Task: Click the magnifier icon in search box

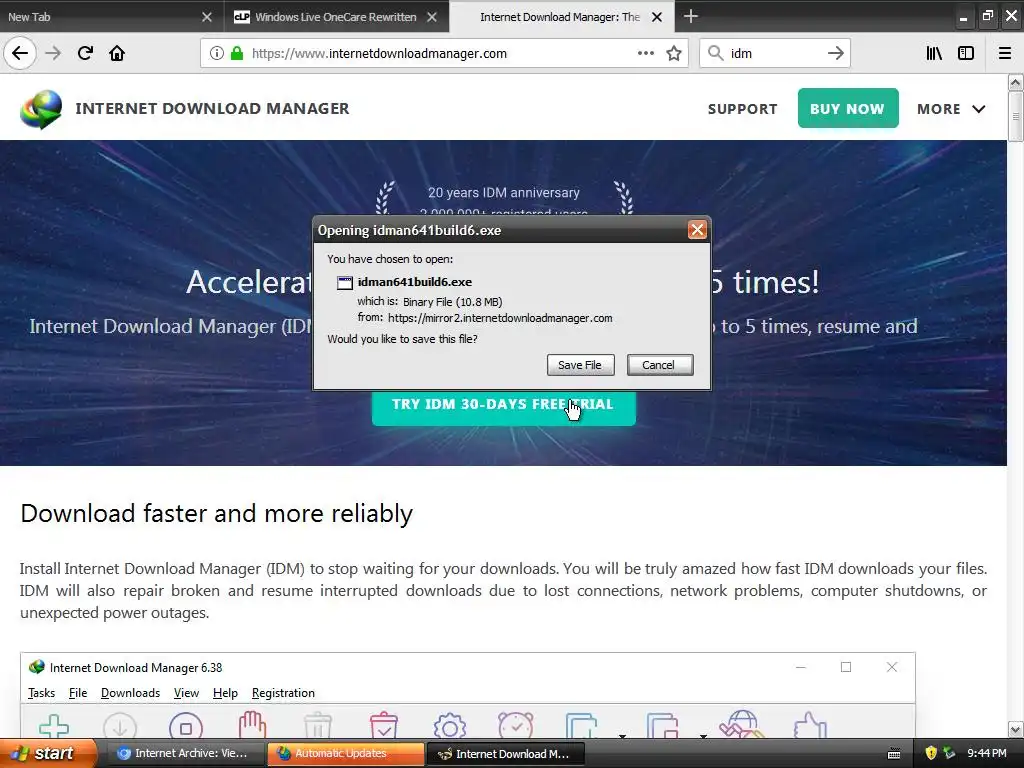Action: point(716,53)
